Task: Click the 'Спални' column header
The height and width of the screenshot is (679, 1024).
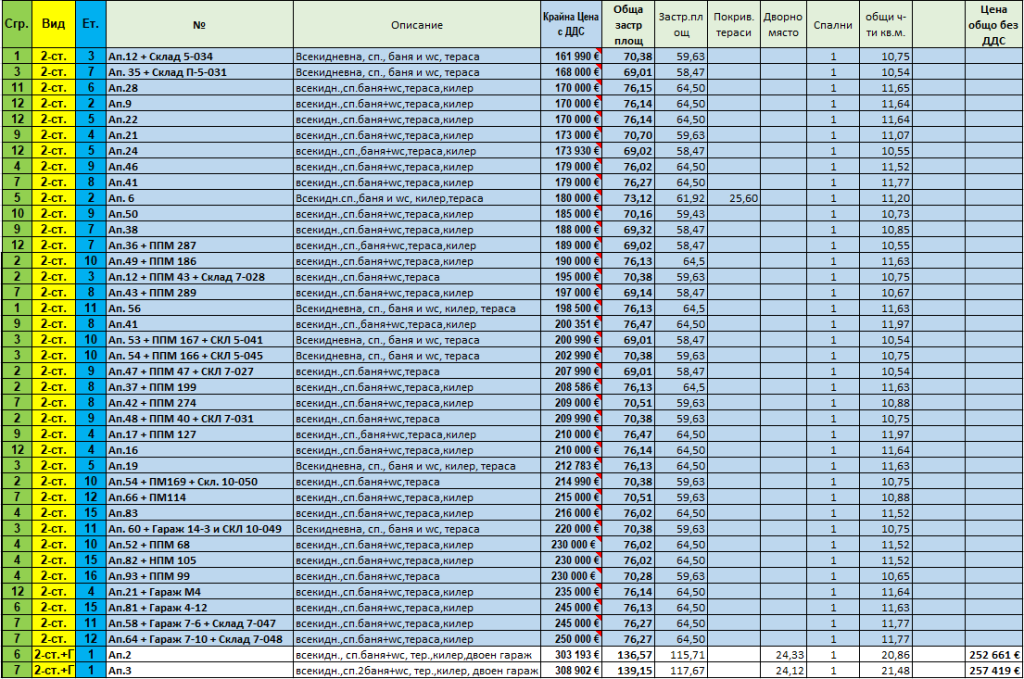Action: pos(833,23)
